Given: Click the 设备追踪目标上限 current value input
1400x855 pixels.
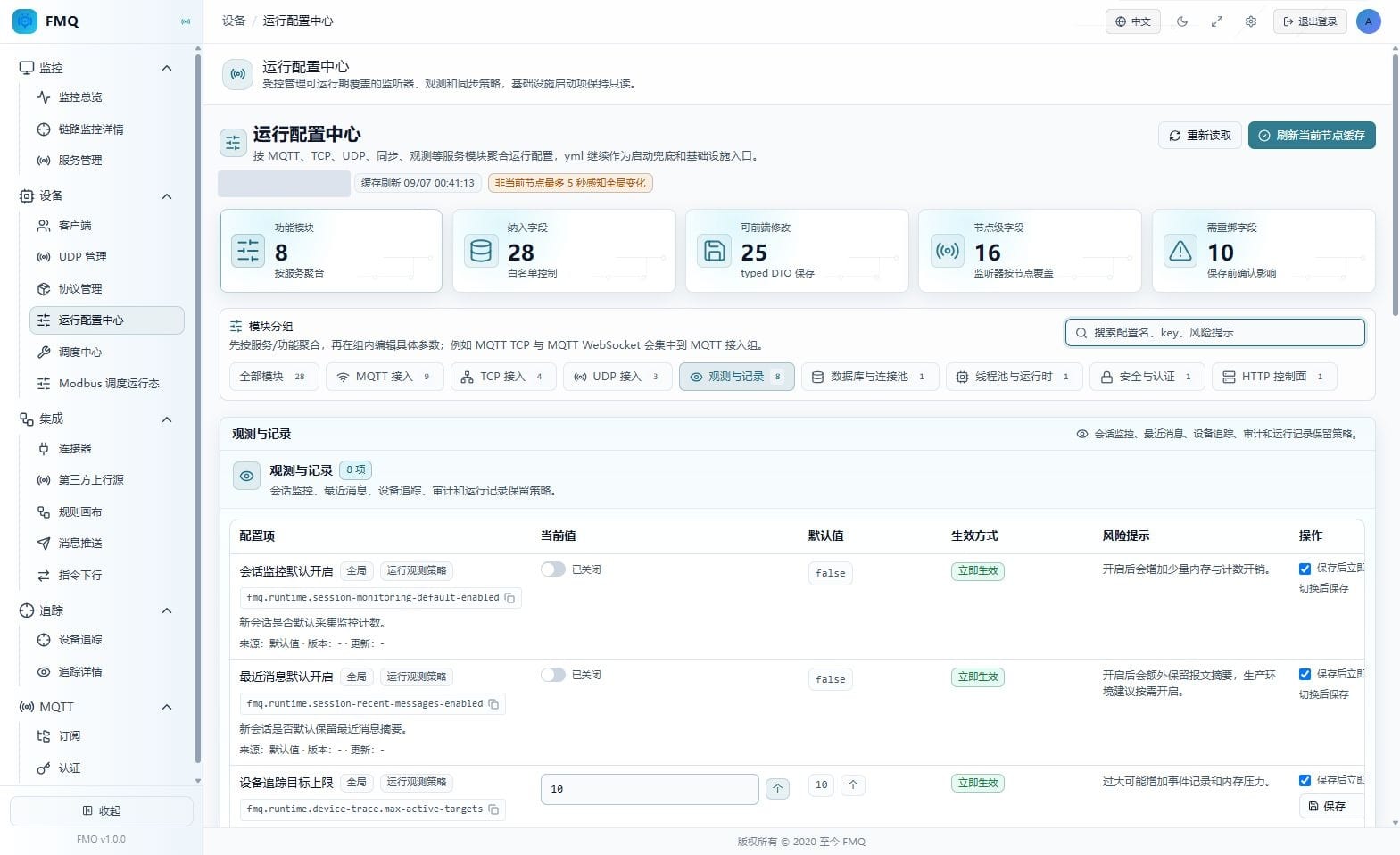Looking at the screenshot, I should point(650,789).
